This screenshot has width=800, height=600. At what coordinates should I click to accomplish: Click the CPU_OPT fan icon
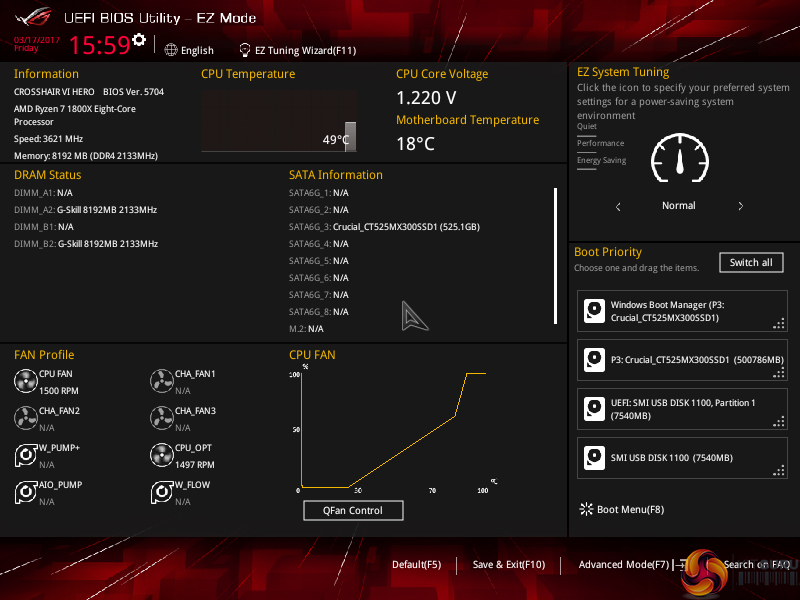pyautogui.click(x=162, y=455)
